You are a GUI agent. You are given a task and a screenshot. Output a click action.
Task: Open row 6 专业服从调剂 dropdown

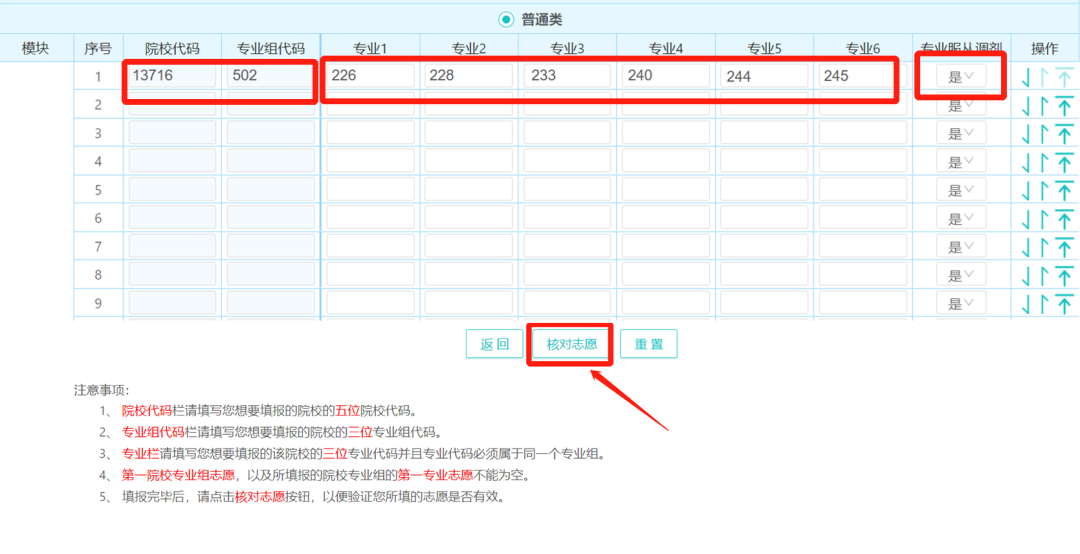(961, 218)
